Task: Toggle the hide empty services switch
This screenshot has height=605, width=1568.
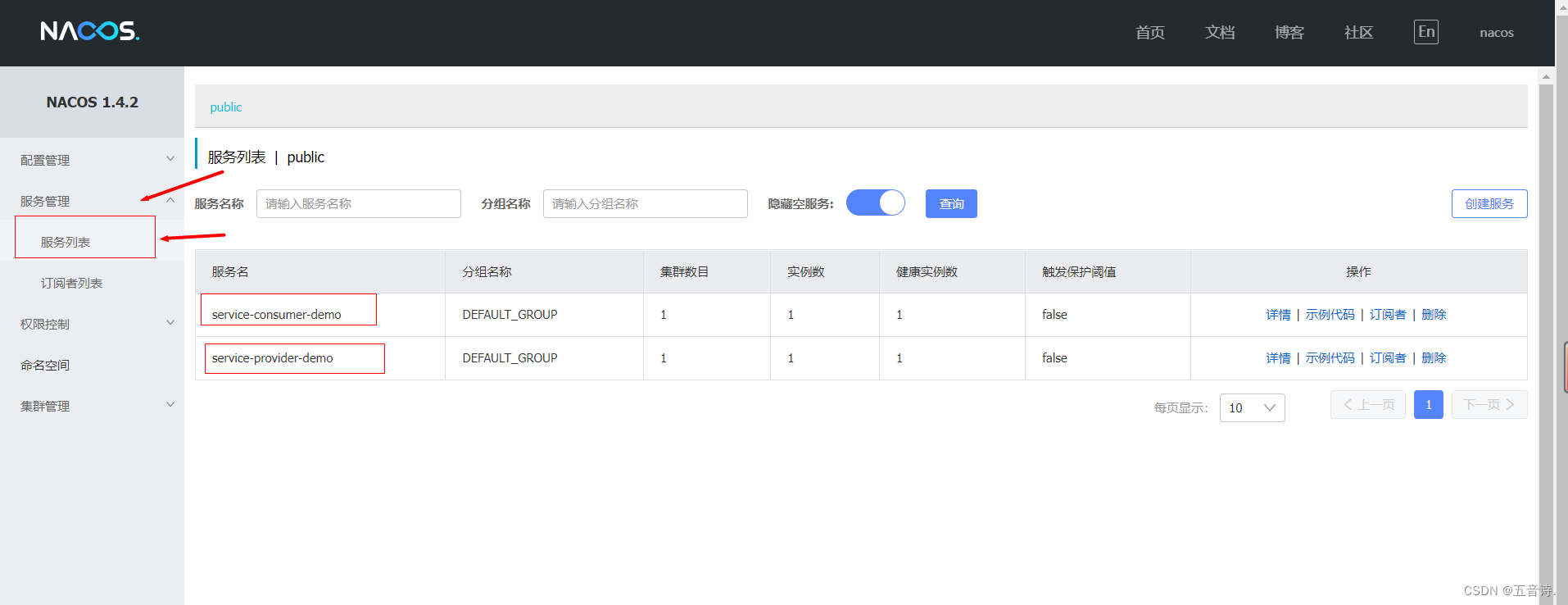Action: point(876,202)
